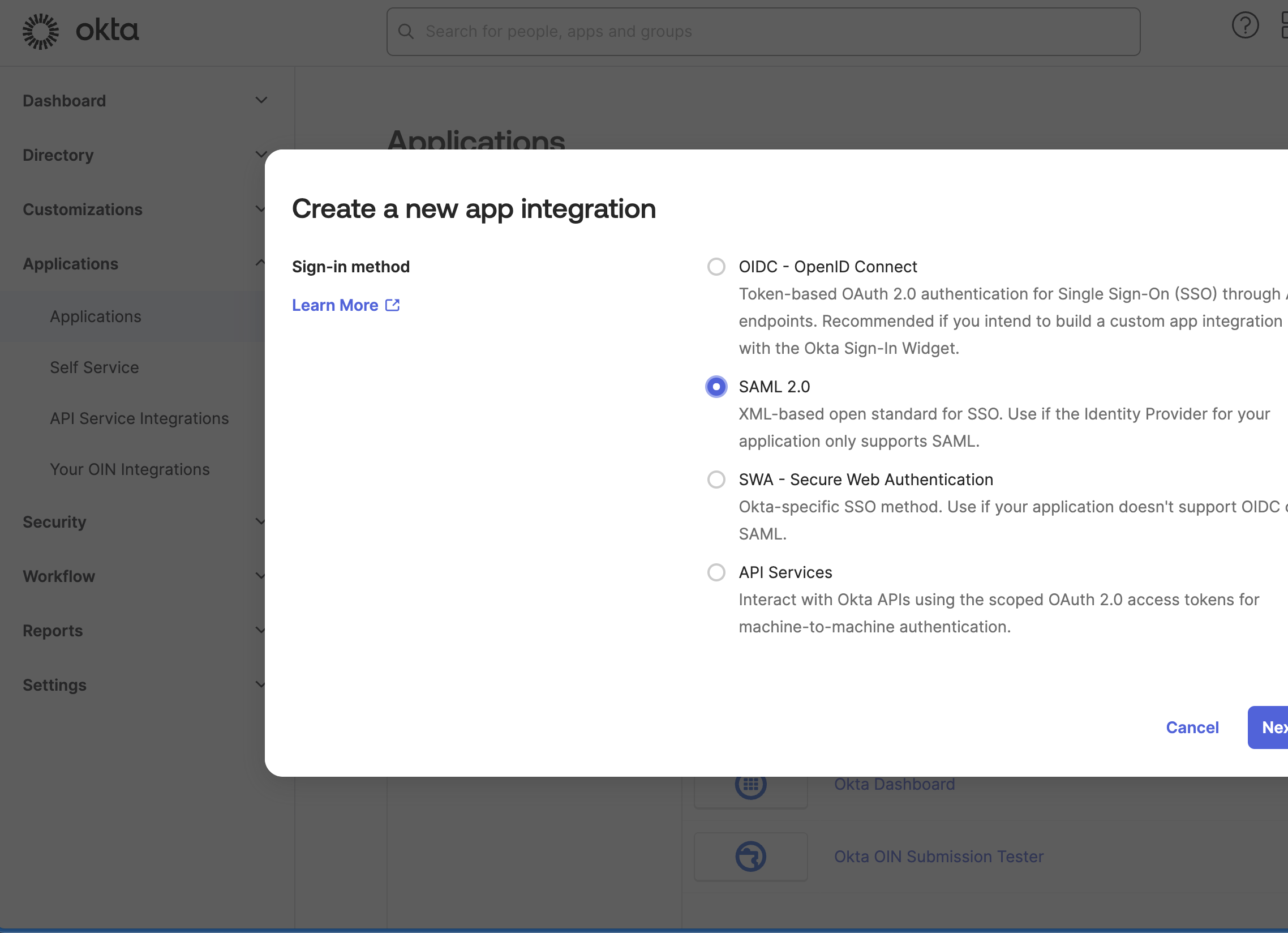Click the Okta Dashboard grid icon

(750, 785)
